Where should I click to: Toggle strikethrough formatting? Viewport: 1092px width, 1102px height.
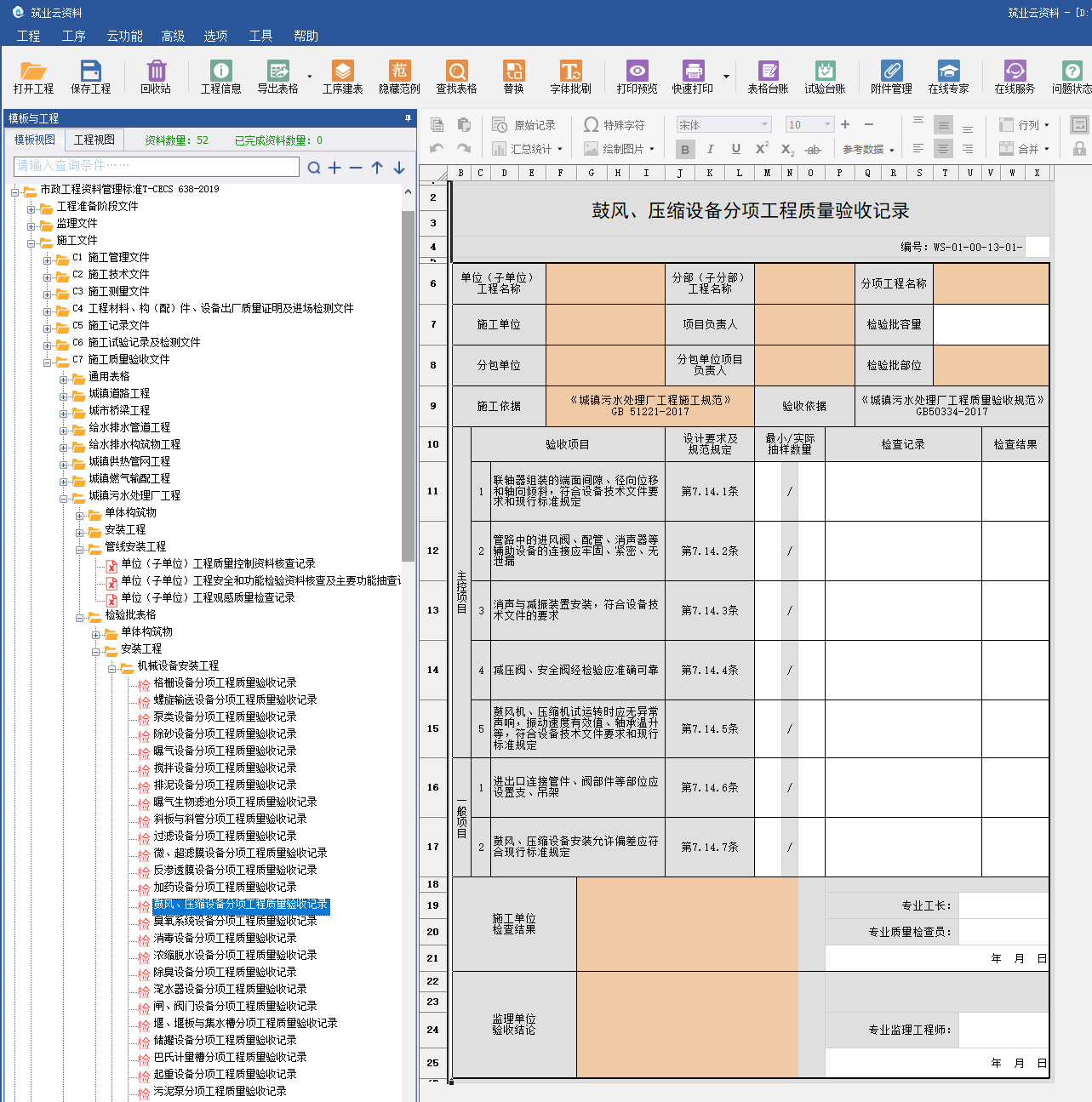(x=814, y=150)
